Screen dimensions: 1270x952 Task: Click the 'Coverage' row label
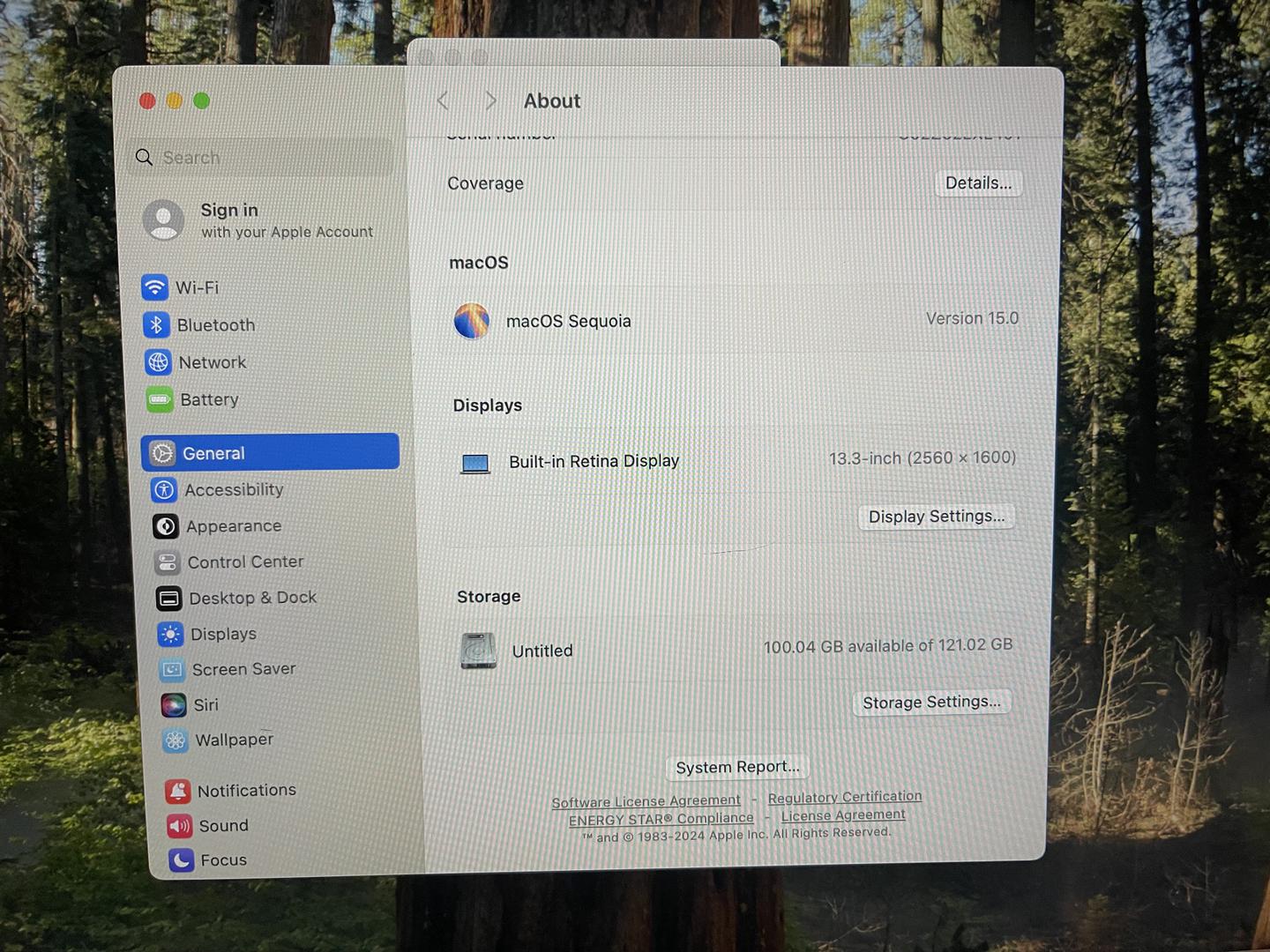[485, 183]
